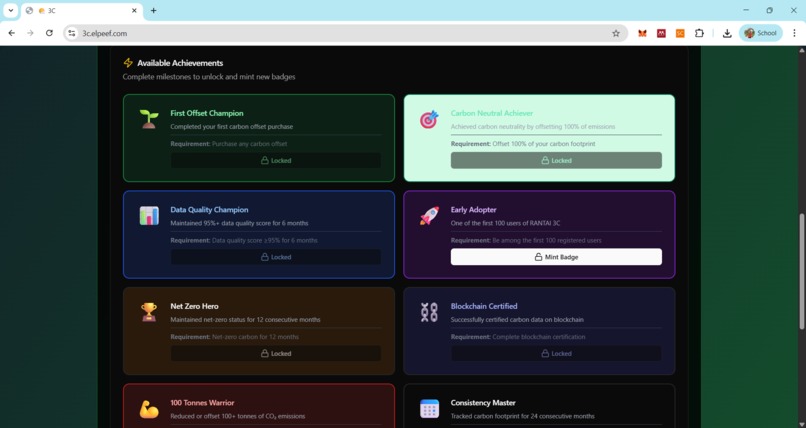Click 'Requirement: Offset 100% of your carbon footprint'
Image resolution: width=806 pixels, height=428 pixels.
523,144
